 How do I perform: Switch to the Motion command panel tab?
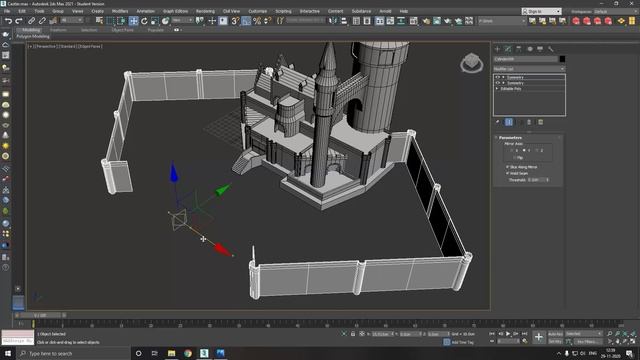(x=530, y=49)
